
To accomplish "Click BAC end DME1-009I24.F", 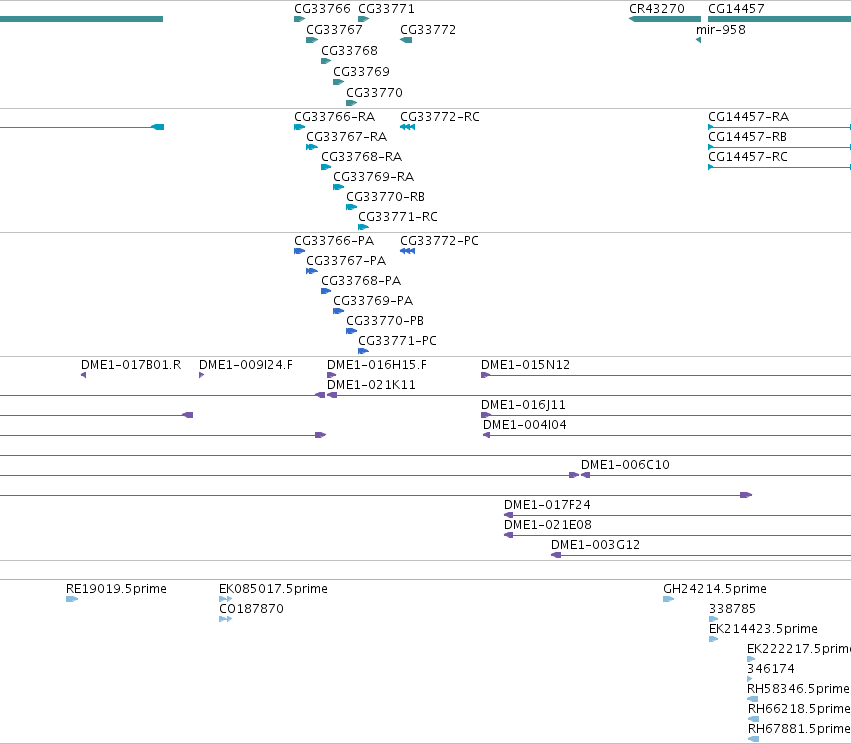I will [x=246, y=365].
